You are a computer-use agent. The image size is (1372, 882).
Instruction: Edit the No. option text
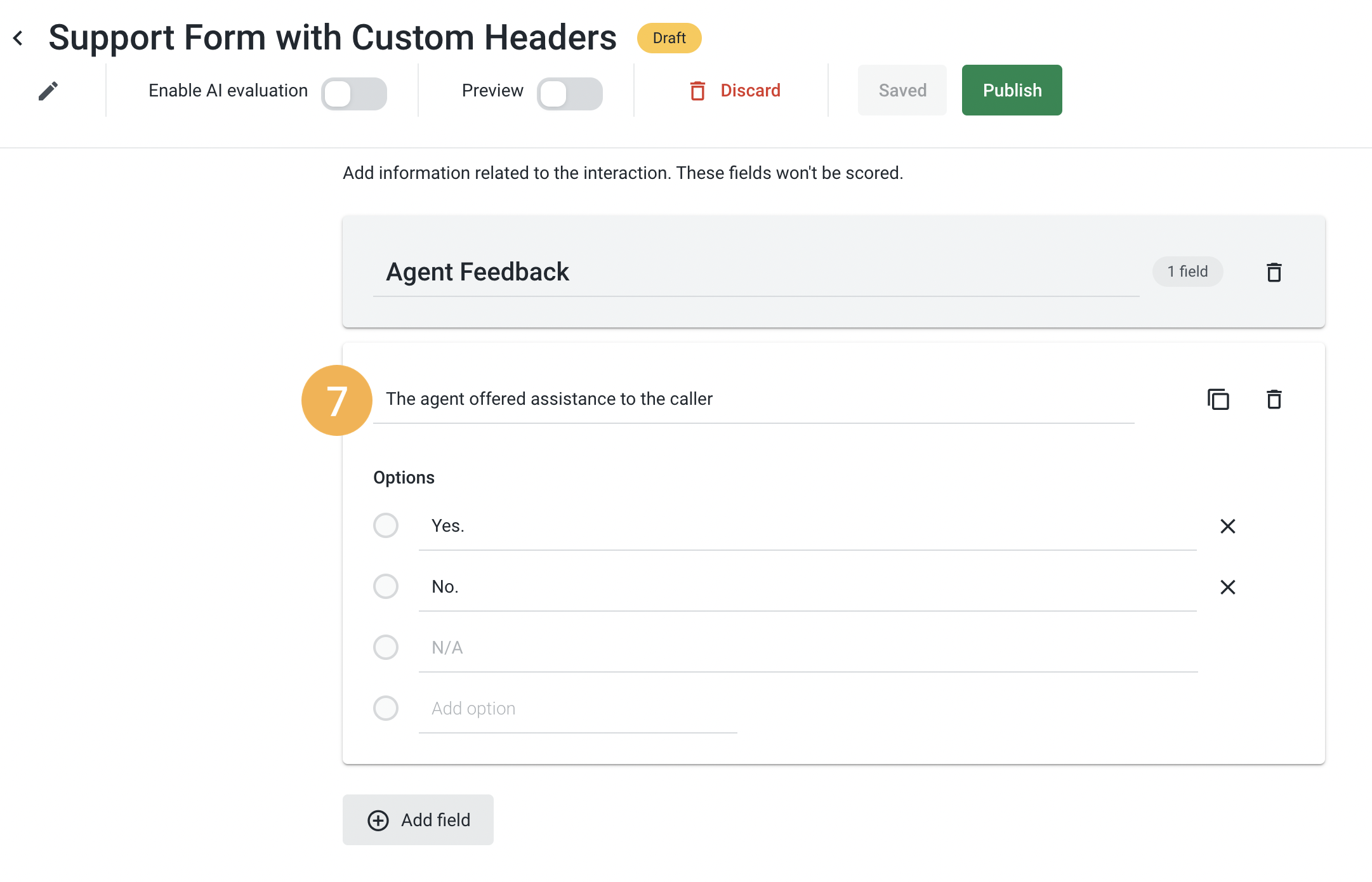[808, 587]
